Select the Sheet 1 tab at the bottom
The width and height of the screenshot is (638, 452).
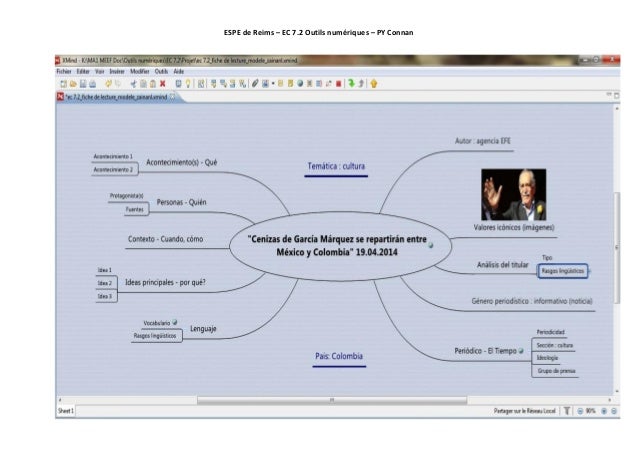66,411
